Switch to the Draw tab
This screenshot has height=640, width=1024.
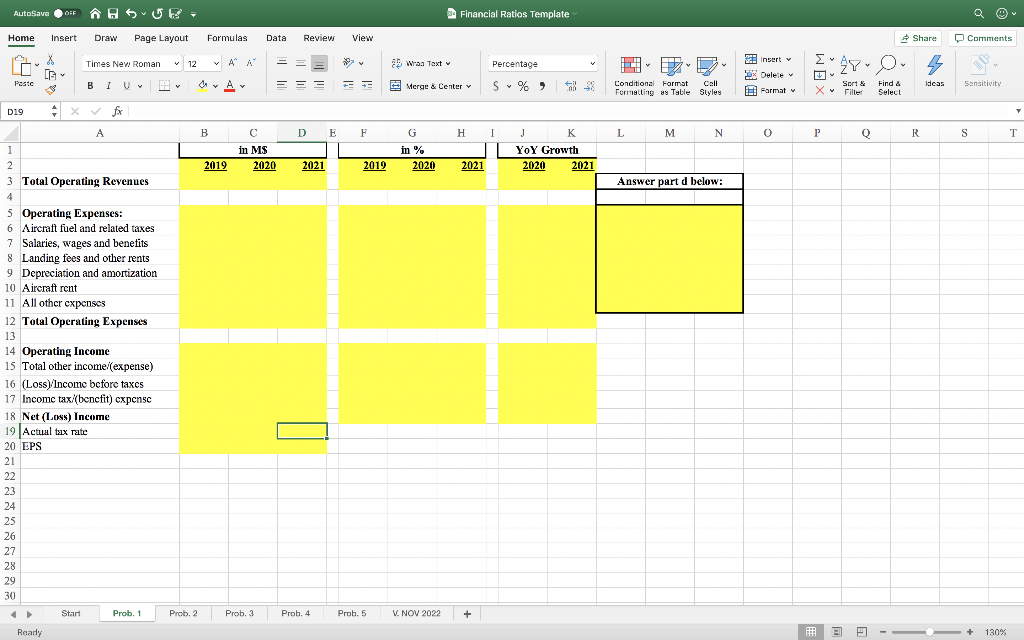pyautogui.click(x=106, y=38)
